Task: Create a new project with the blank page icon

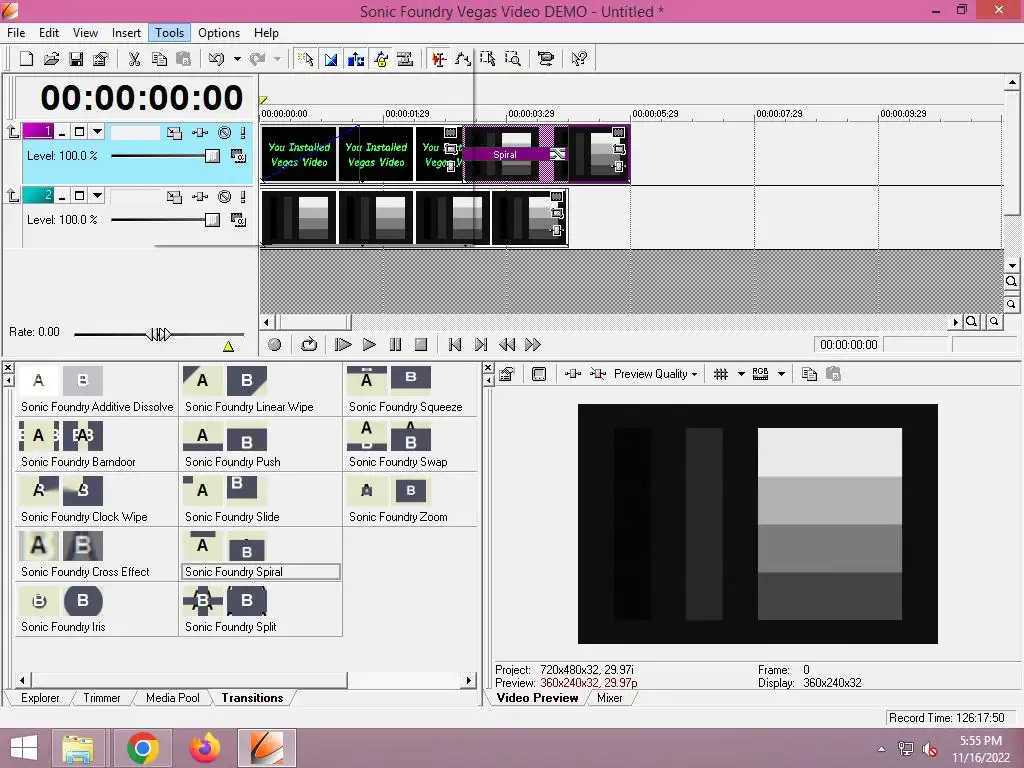Action: pyautogui.click(x=26, y=59)
